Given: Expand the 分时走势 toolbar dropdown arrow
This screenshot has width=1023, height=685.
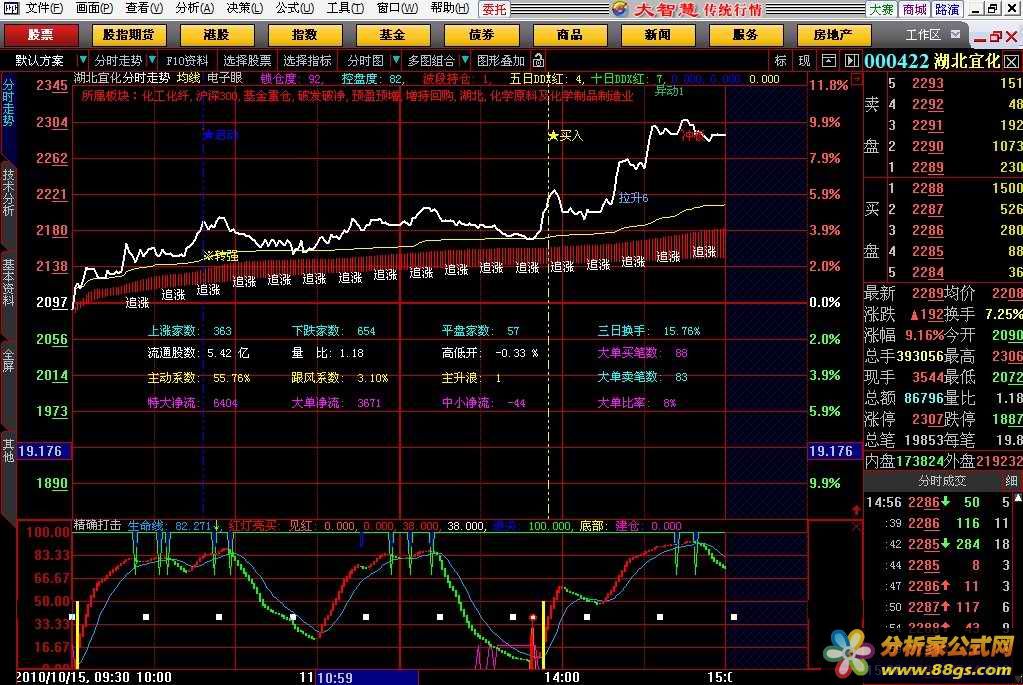Looking at the screenshot, I should coord(152,60).
